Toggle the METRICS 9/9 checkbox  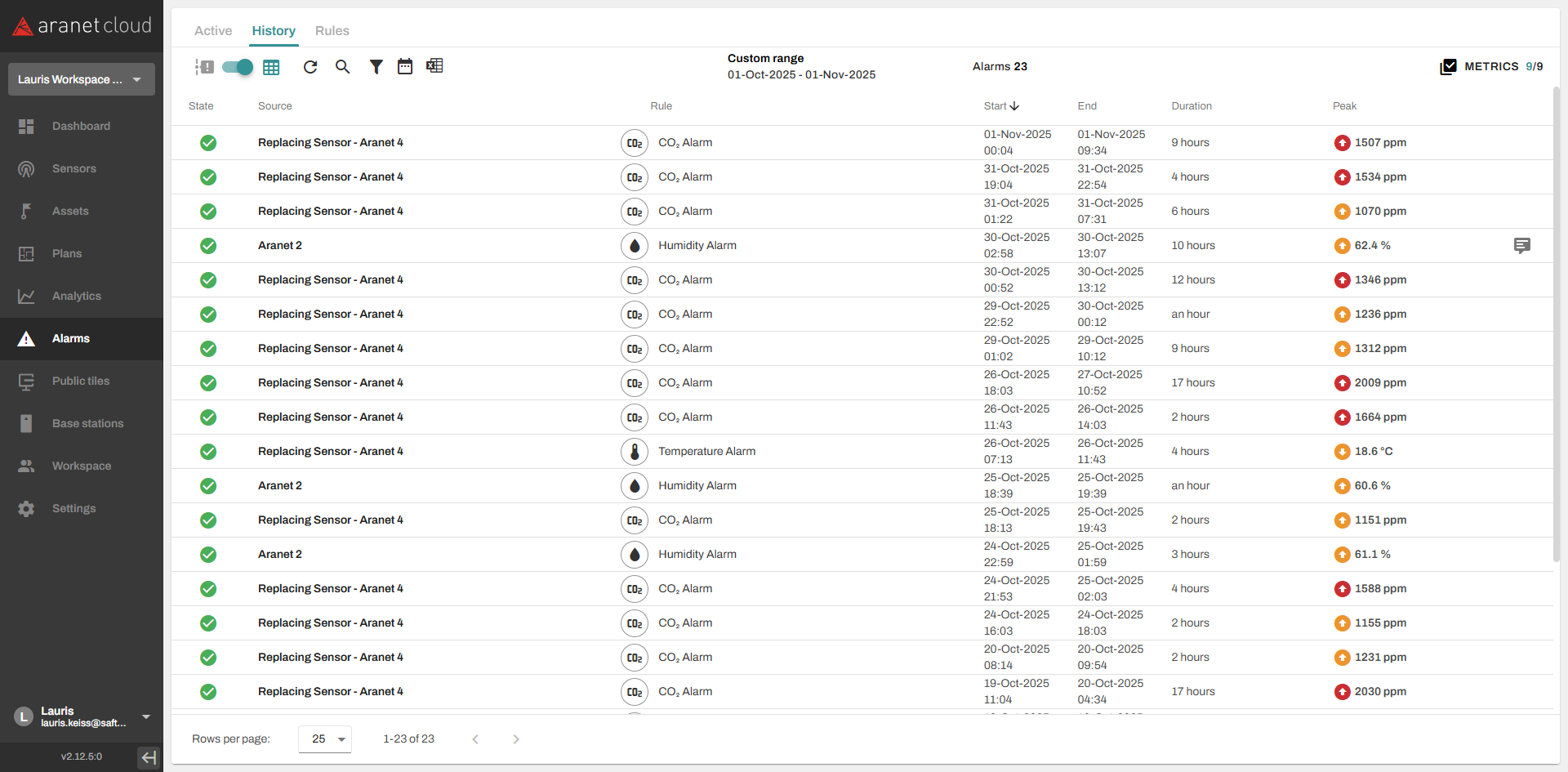click(1448, 67)
